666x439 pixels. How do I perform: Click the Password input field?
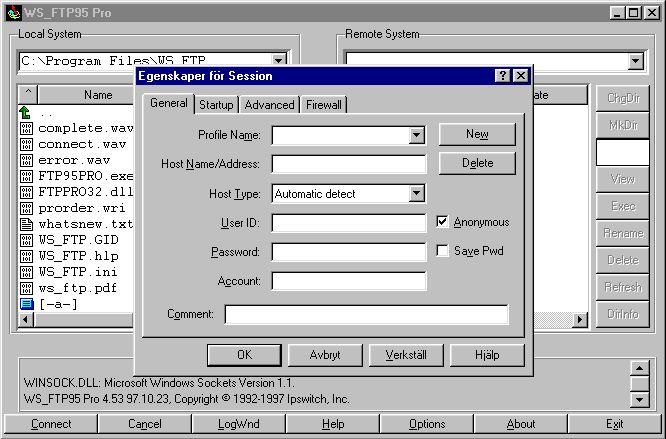(x=349, y=252)
